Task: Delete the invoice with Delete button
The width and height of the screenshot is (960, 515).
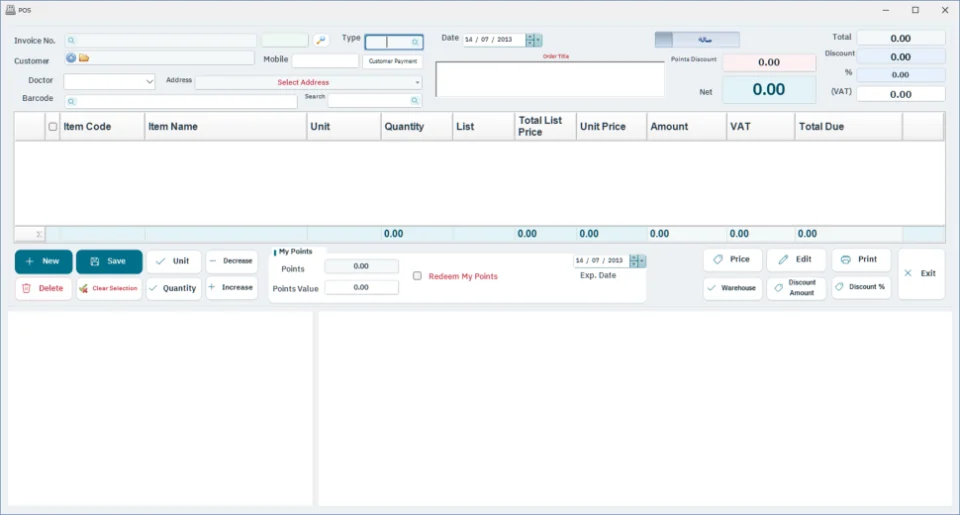Action: click(43, 288)
